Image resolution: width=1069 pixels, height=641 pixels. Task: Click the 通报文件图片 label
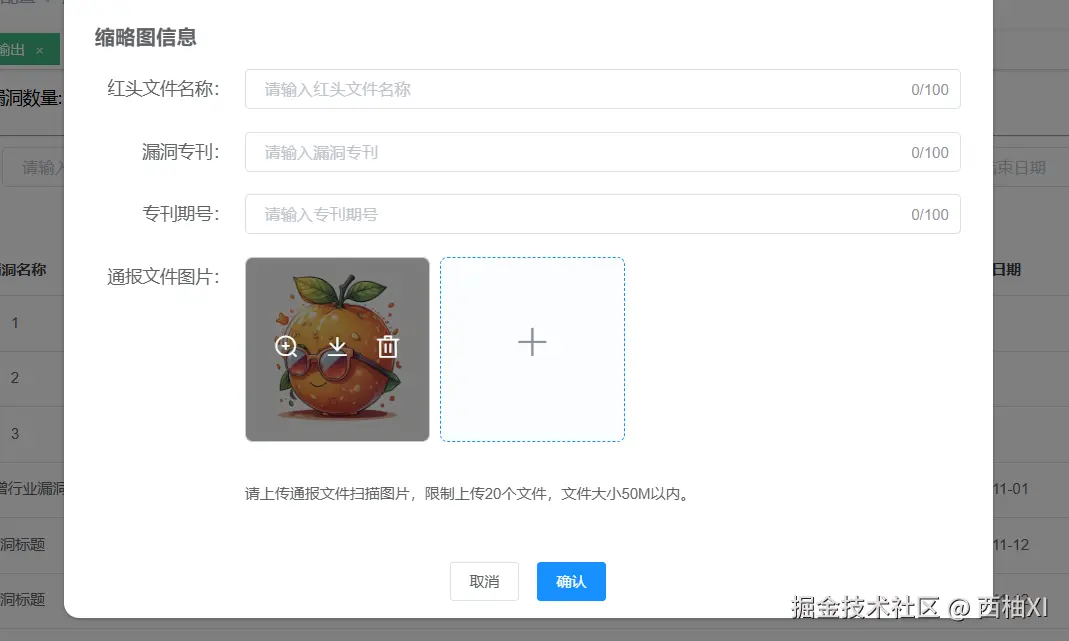tap(163, 277)
